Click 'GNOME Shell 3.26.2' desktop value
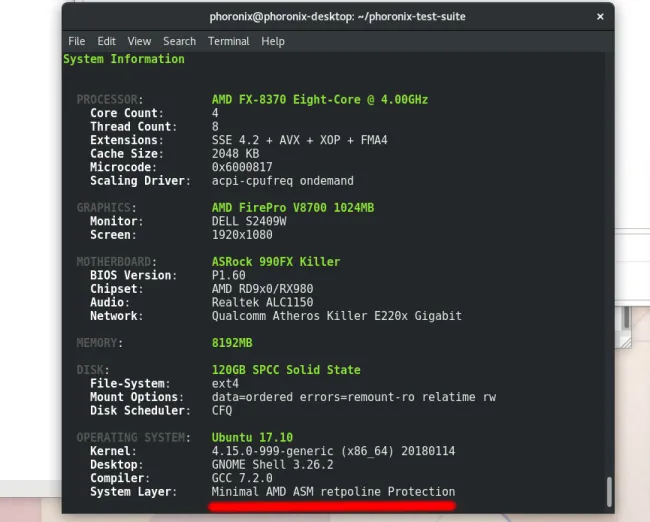The width and height of the screenshot is (650, 522). pyautogui.click(x=273, y=464)
